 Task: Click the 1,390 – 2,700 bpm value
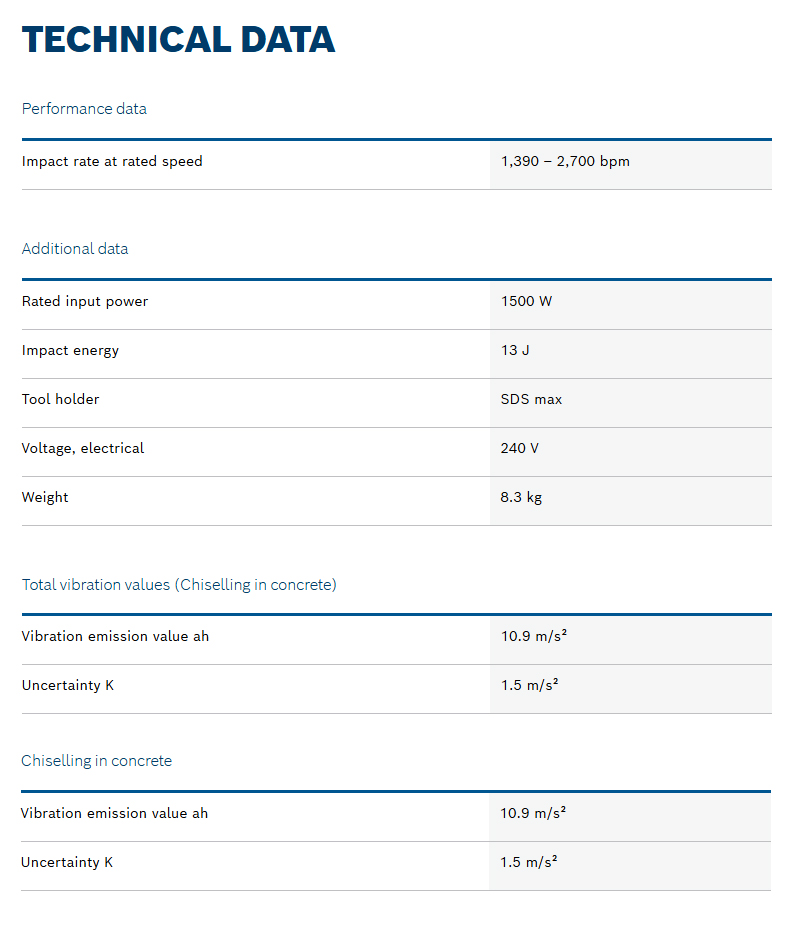point(565,161)
